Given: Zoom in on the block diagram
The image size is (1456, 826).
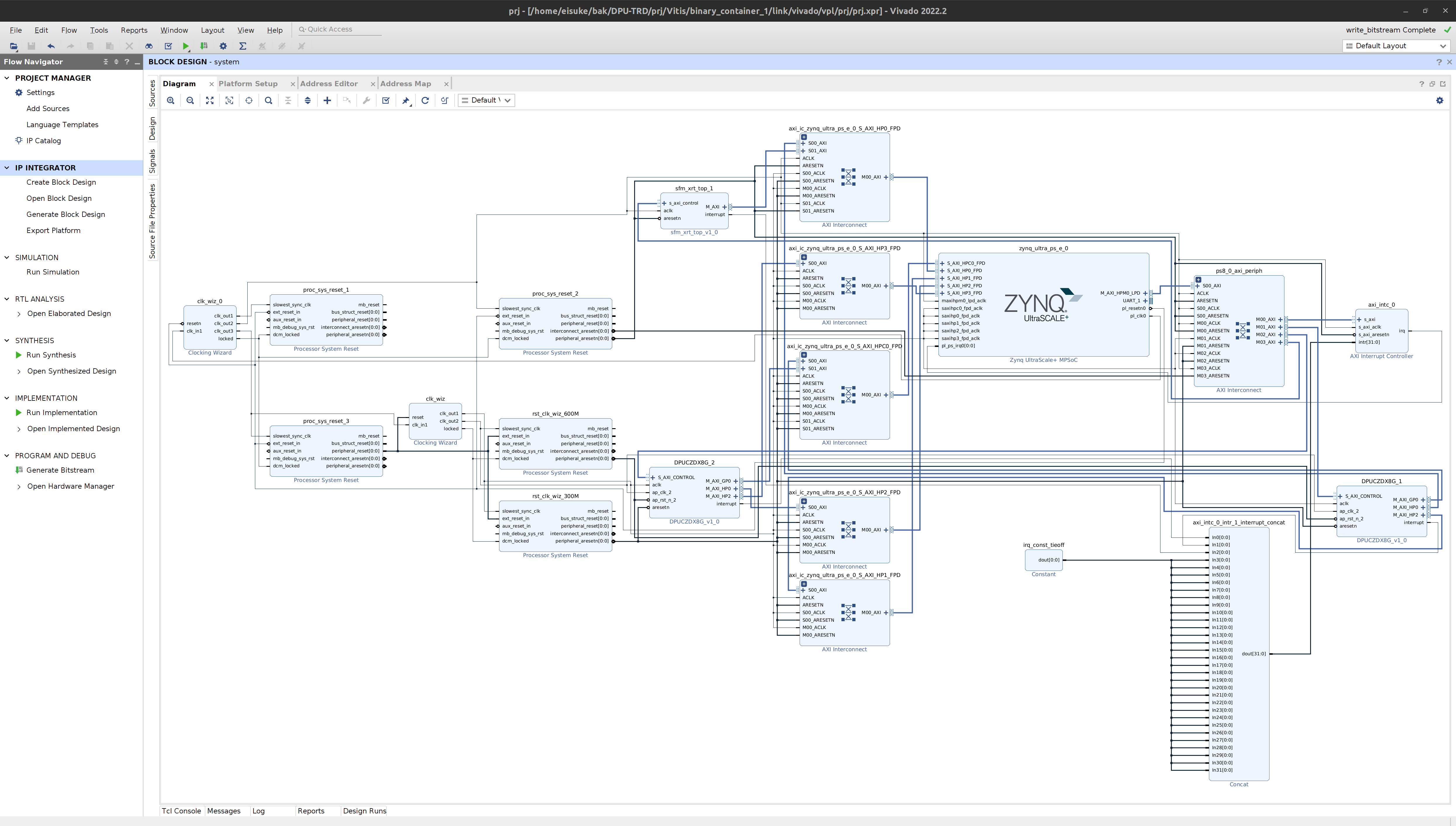Looking at the screenshot, I should pyautogui.click(x=171, y=101).
